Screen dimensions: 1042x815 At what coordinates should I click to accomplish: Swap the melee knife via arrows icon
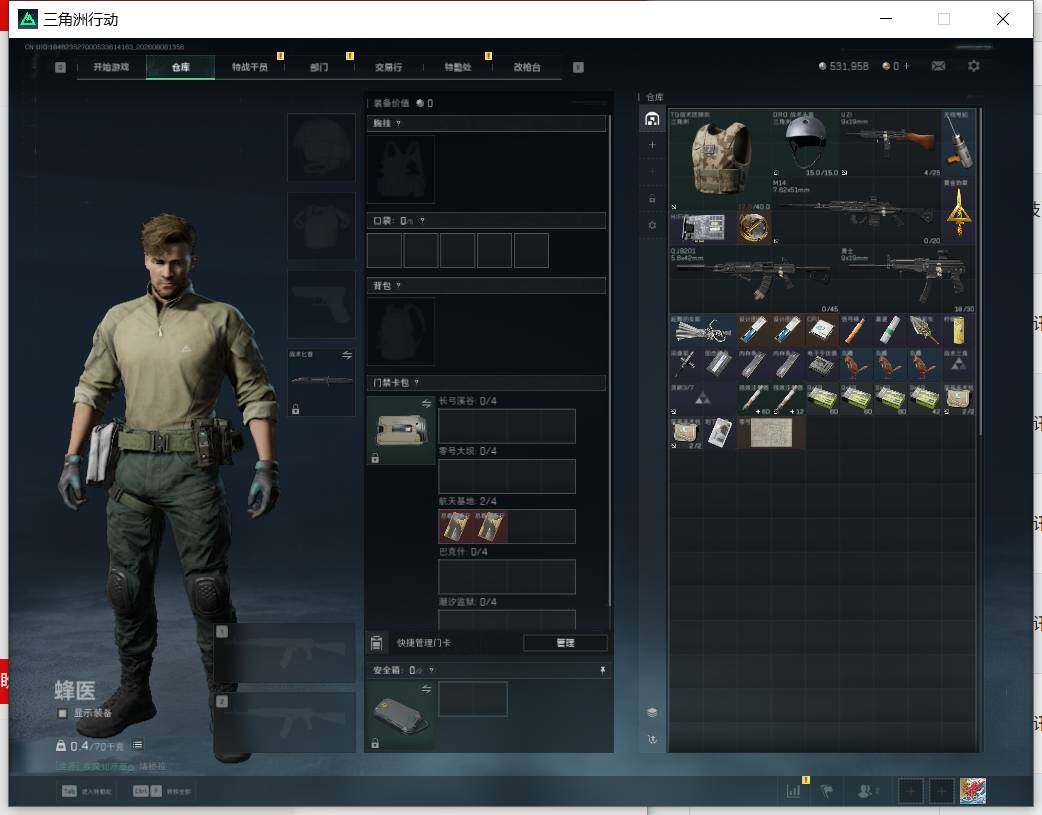coord(347,355)
